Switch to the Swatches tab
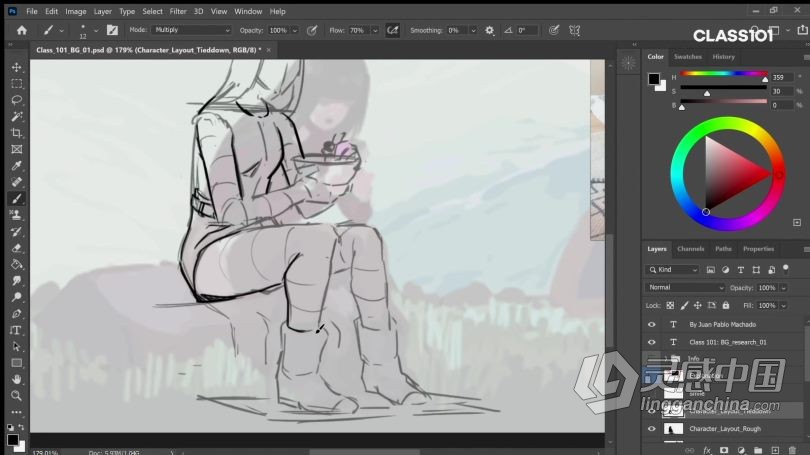This screenshot has height=455, width=810. click(x=688, y=57)
